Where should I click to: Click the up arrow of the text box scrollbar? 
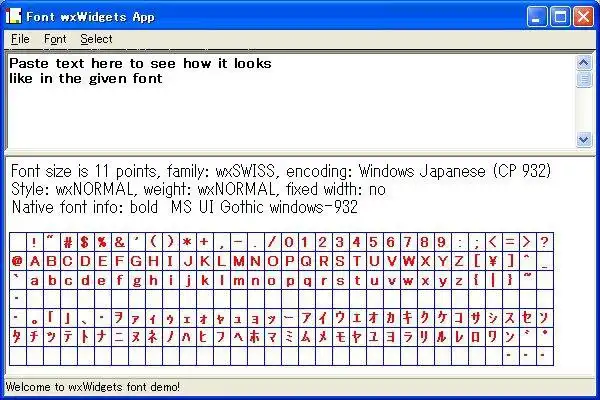point(584,62)
